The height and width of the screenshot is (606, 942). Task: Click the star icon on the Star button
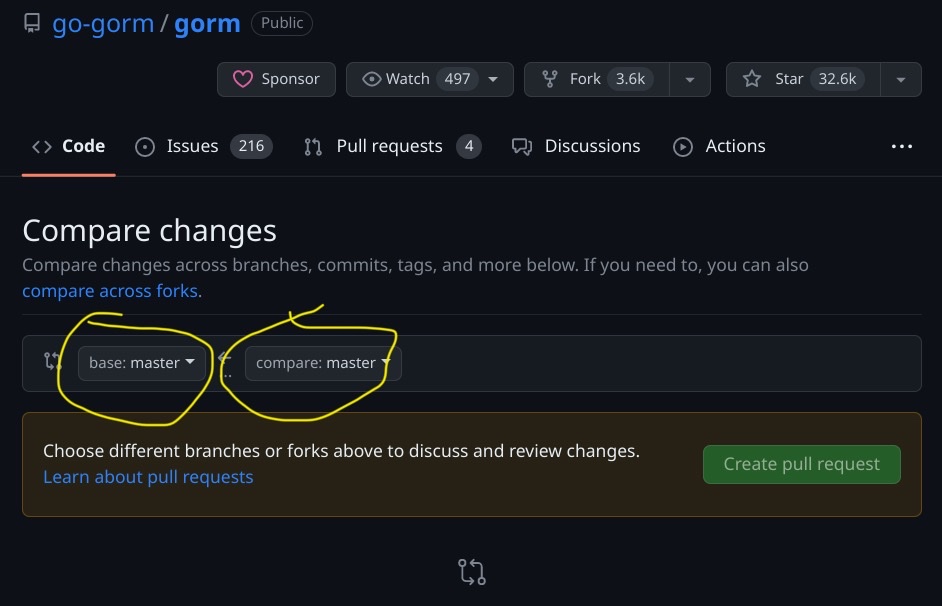(x=751, y=78)
